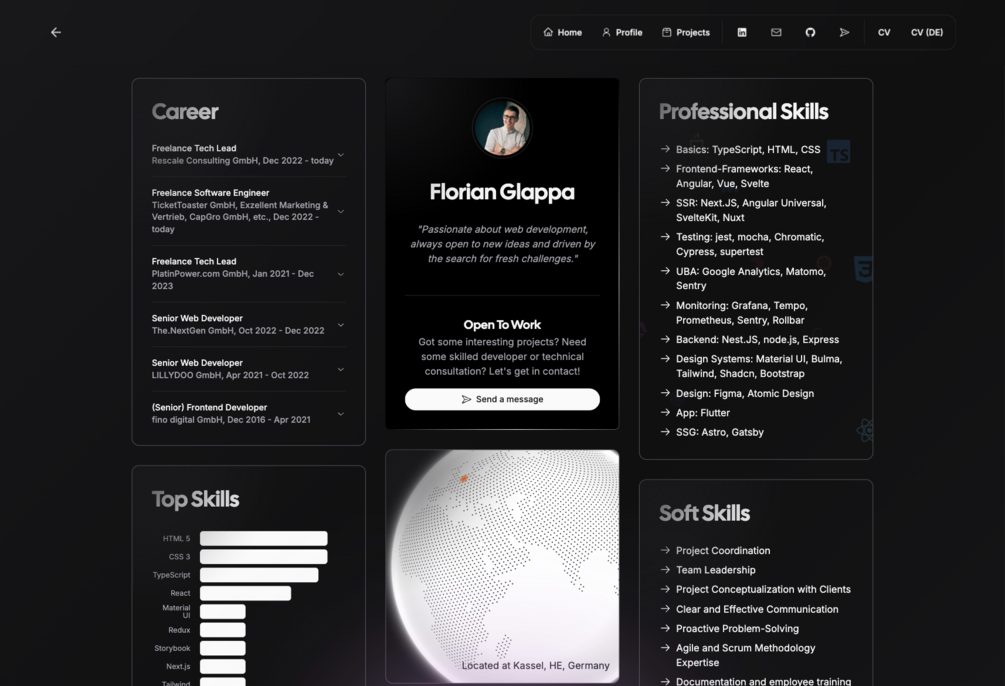Click the Storybook skill label

pyautogui.click(x=172, y=648)
